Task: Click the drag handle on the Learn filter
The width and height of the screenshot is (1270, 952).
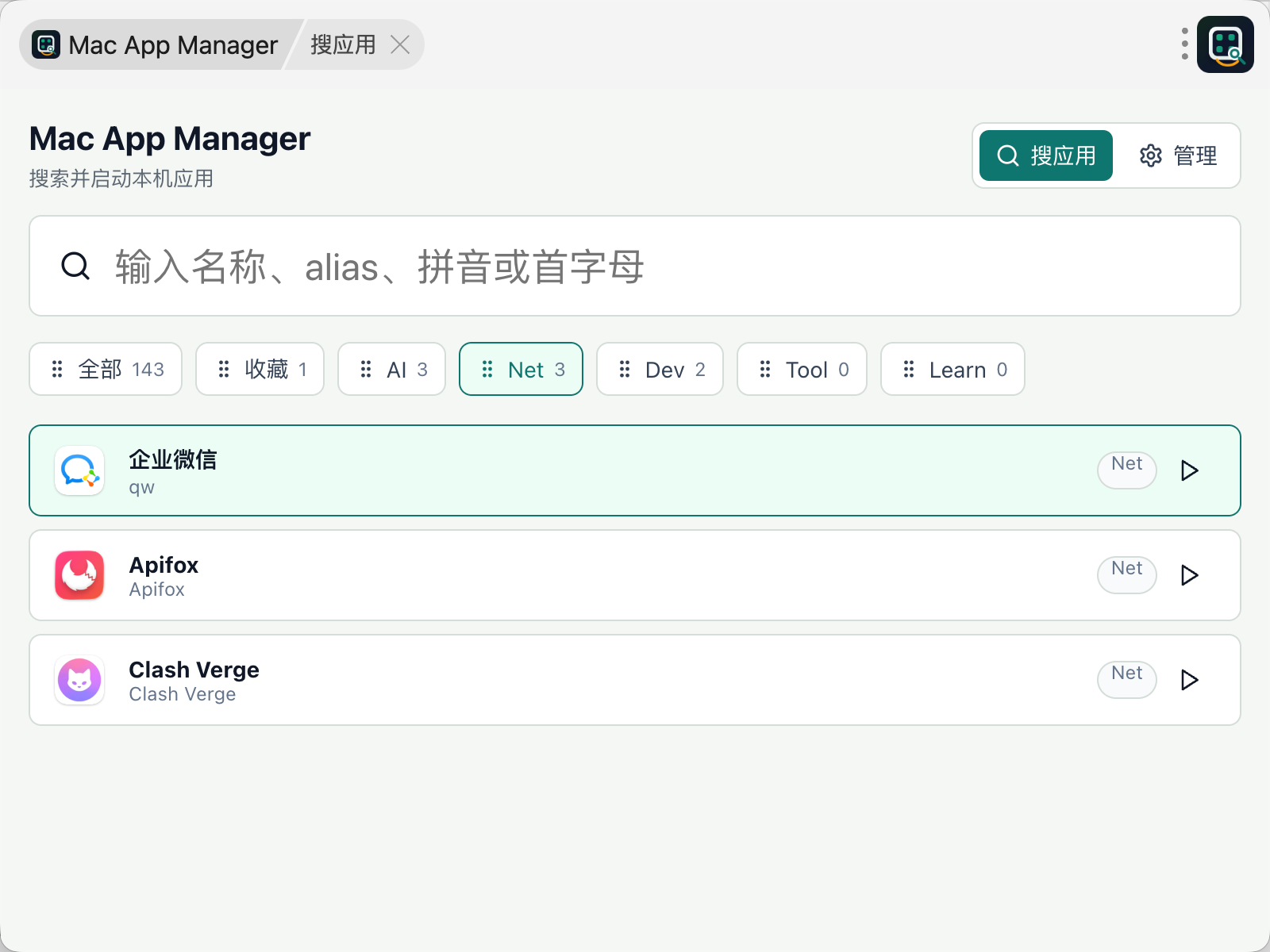Action: click(909, 369)
